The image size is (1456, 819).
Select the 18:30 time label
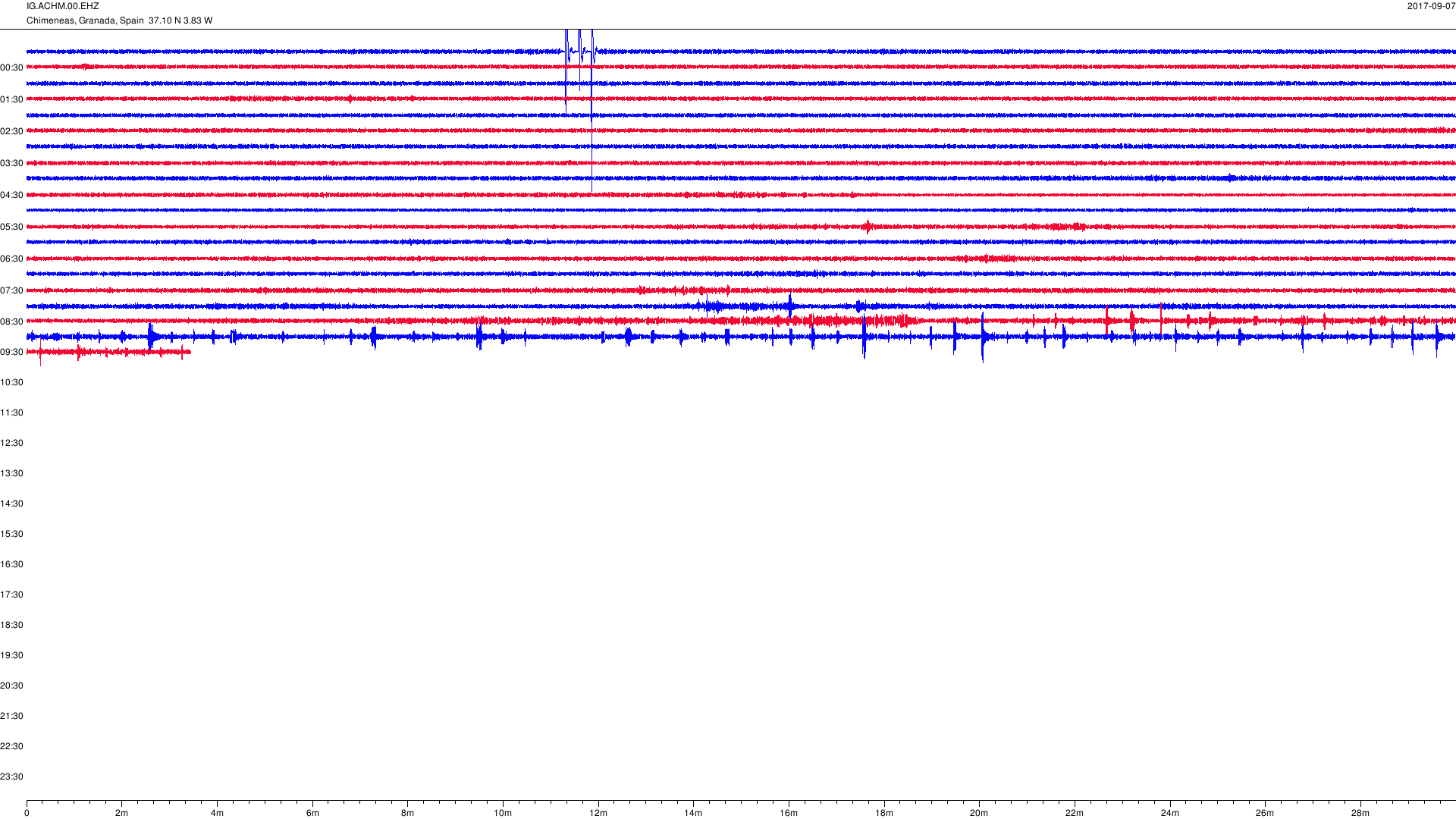point(11,625)
